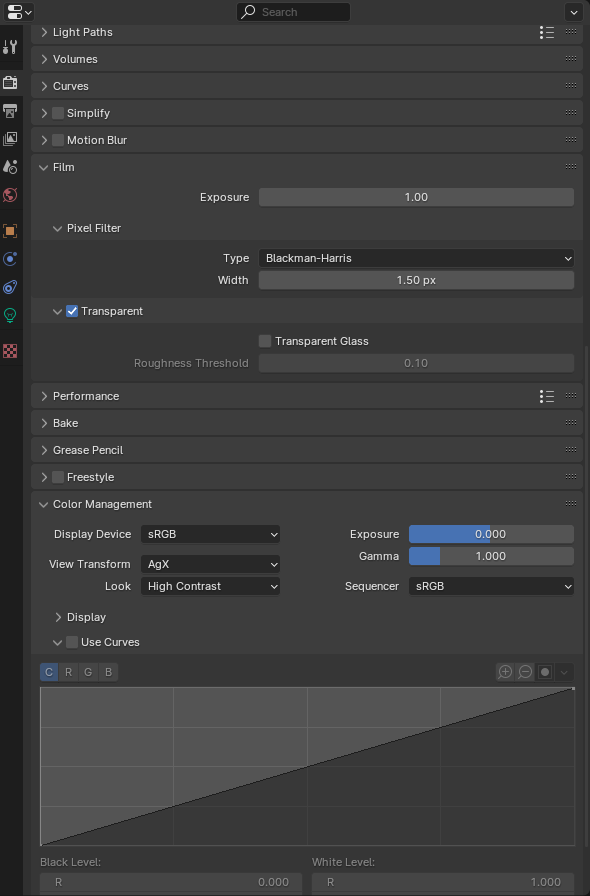Click the Black Level R field
Screen dimensions: 590x896
click(171, 882)
